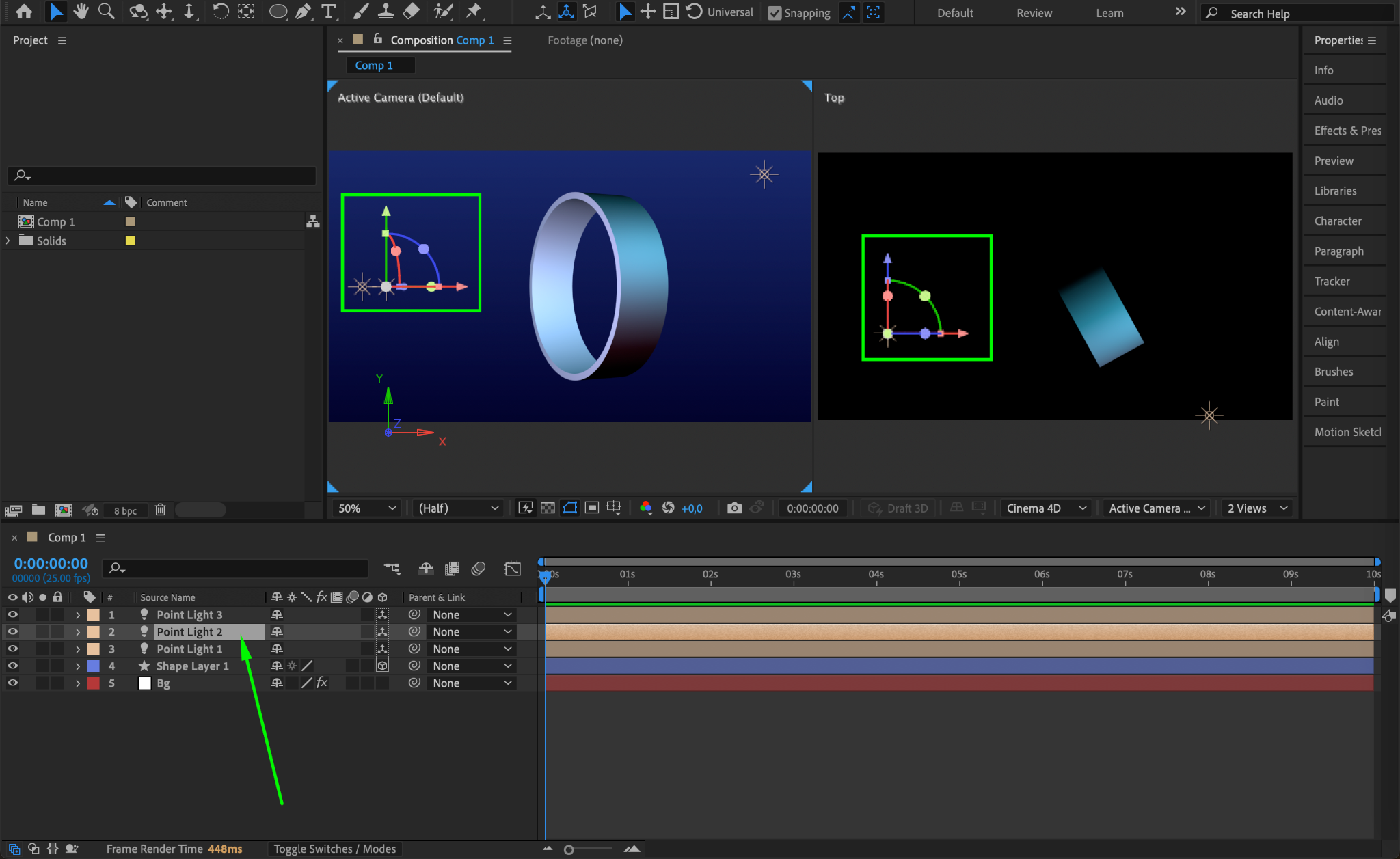Viewport: 1400px width, 859px height.
Task: Hide the Bg layer
Action: 12,683
